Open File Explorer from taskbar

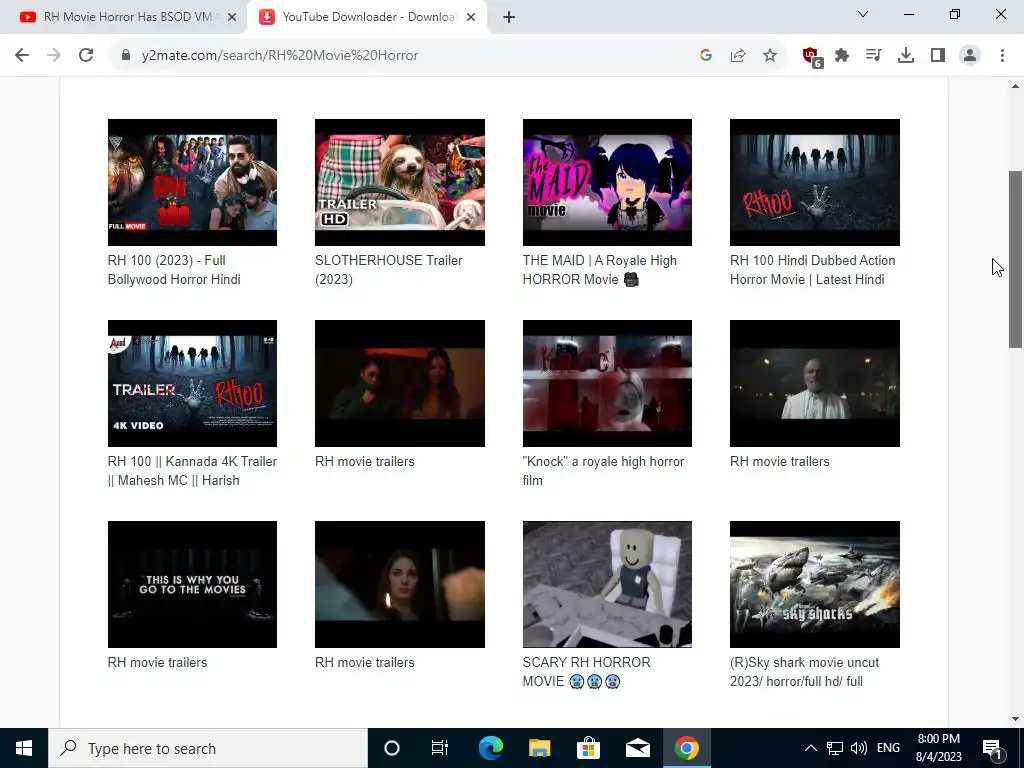point(539,748)
